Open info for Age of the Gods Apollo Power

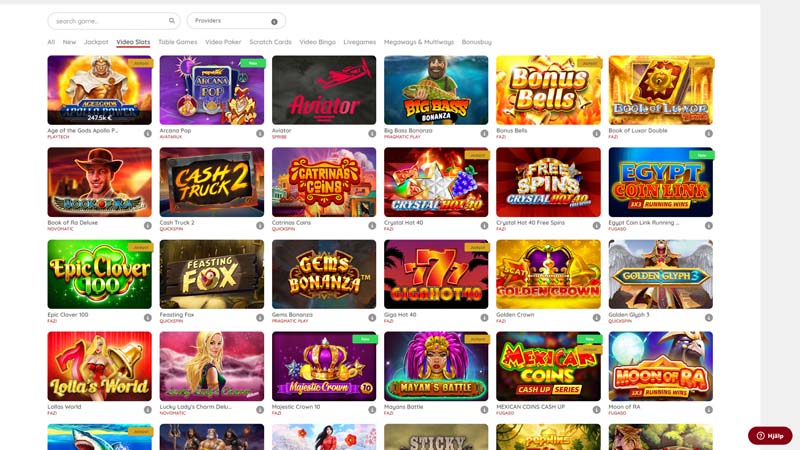[147, 133]
